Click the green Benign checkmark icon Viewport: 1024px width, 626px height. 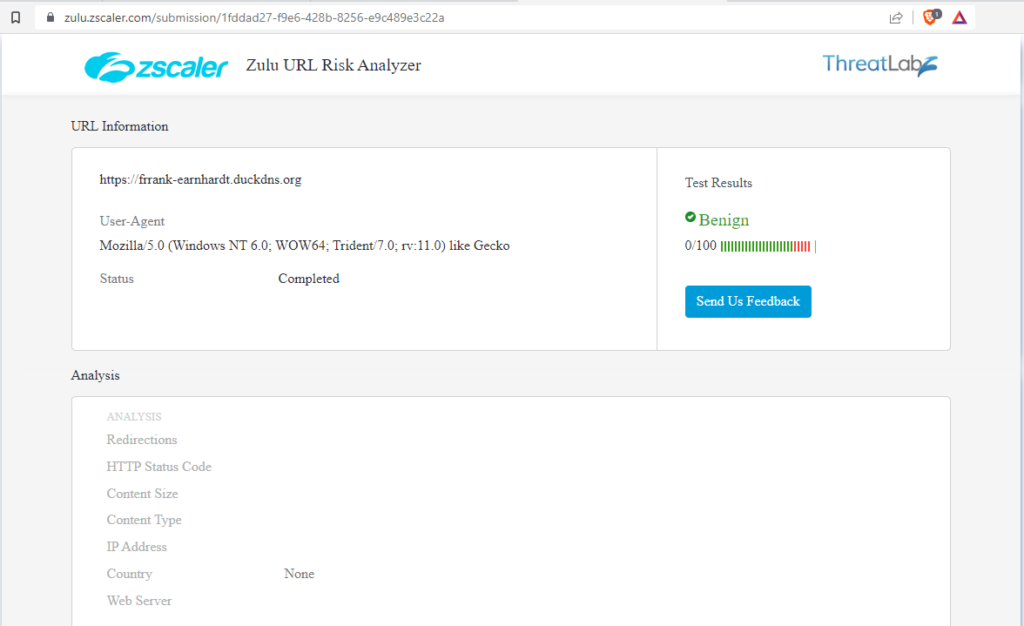pos(690,217)
